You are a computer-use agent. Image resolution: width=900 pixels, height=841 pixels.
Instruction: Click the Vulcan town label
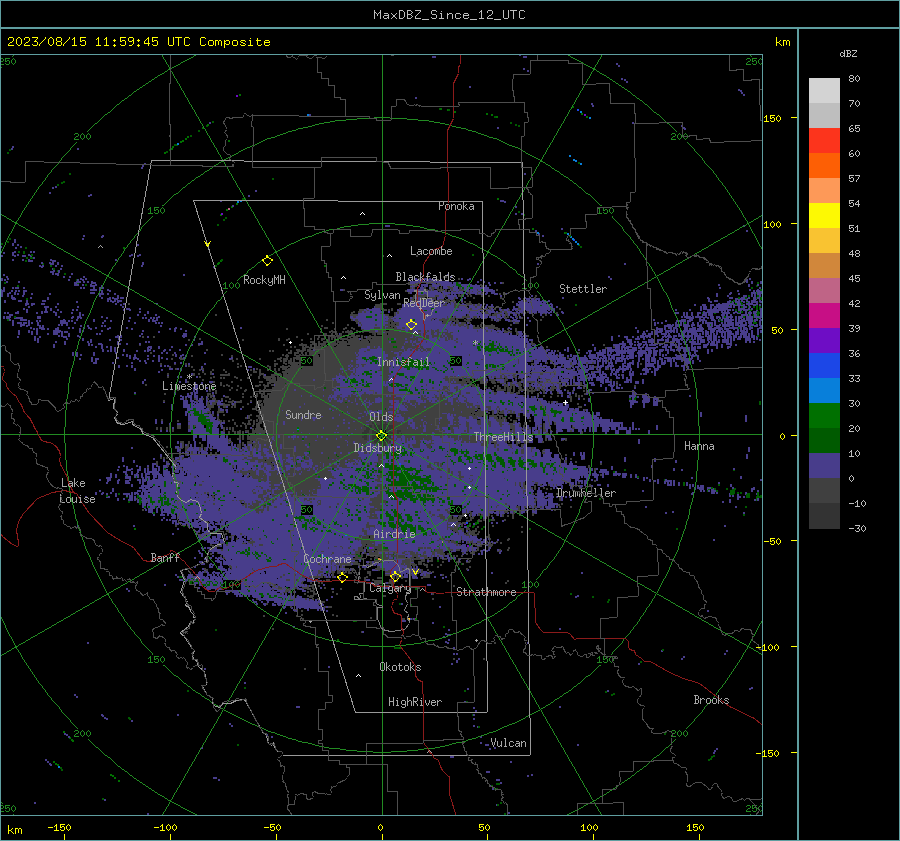click(508, 743)
